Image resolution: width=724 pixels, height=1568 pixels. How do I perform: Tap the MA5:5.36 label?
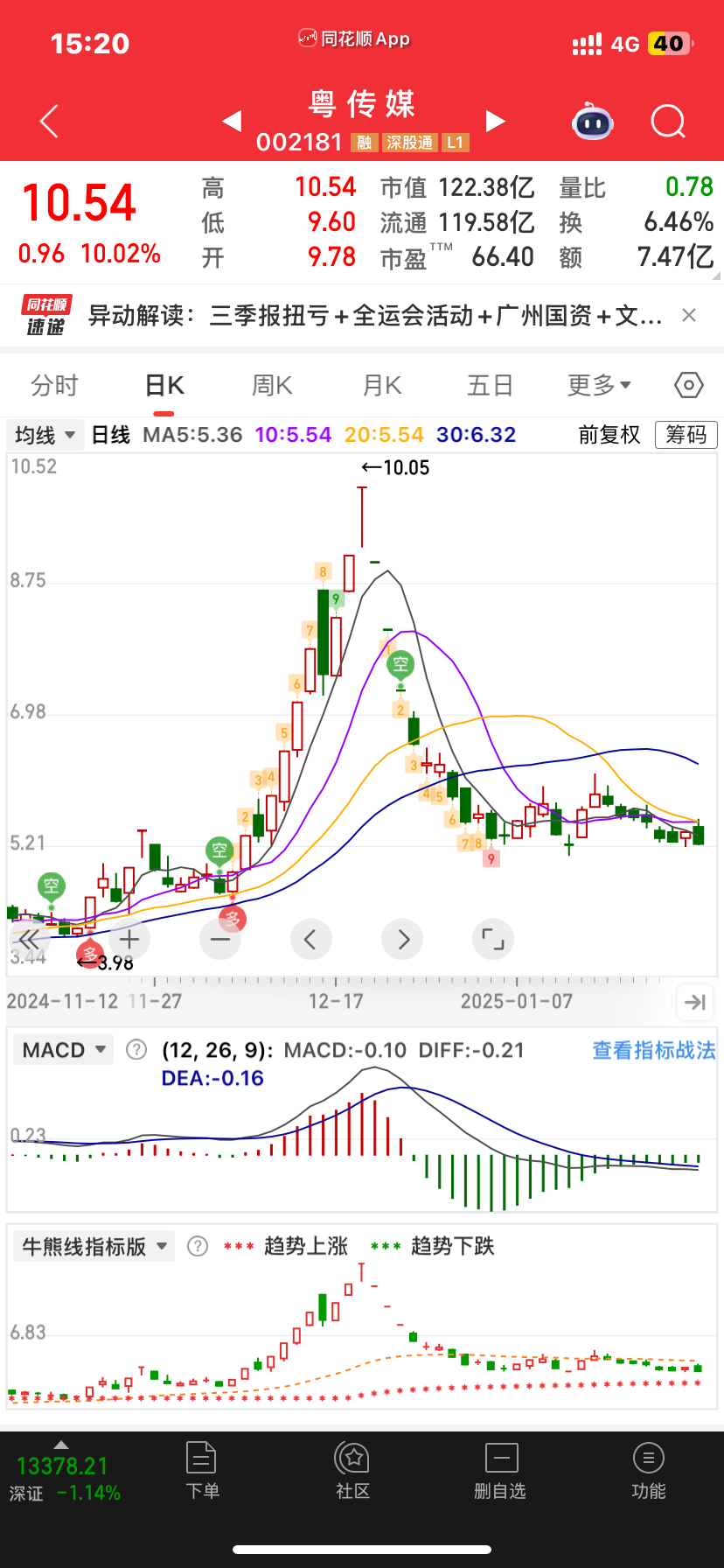tap(192, 435)
